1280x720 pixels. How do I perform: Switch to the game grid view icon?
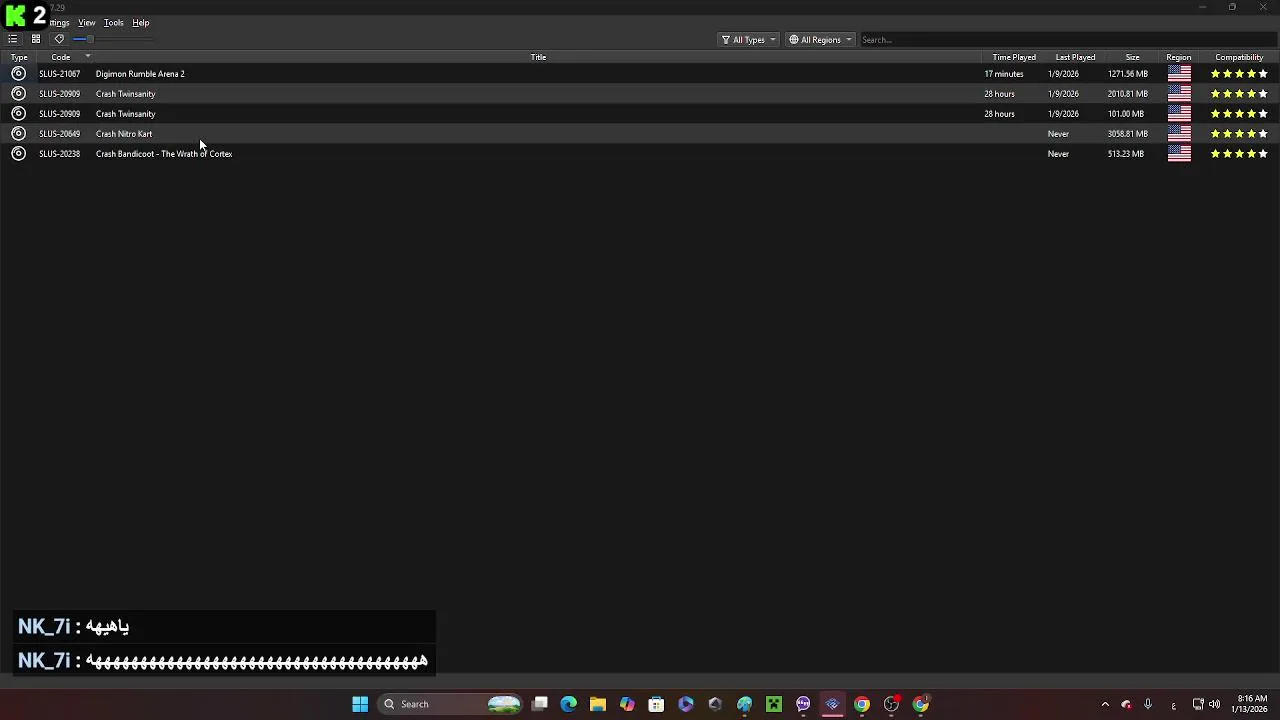click(36, 39)
